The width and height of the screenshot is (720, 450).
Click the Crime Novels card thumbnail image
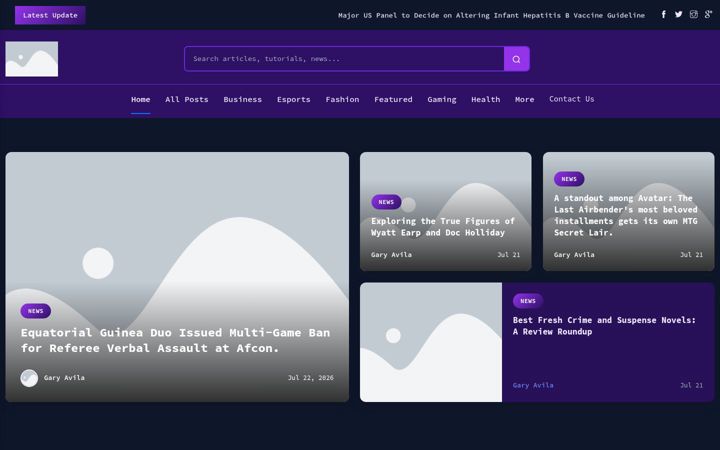(x=431, y=342)
